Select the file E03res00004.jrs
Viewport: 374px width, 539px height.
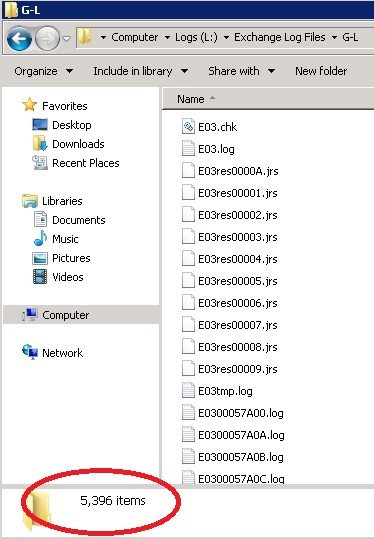[x=238, y=259]
